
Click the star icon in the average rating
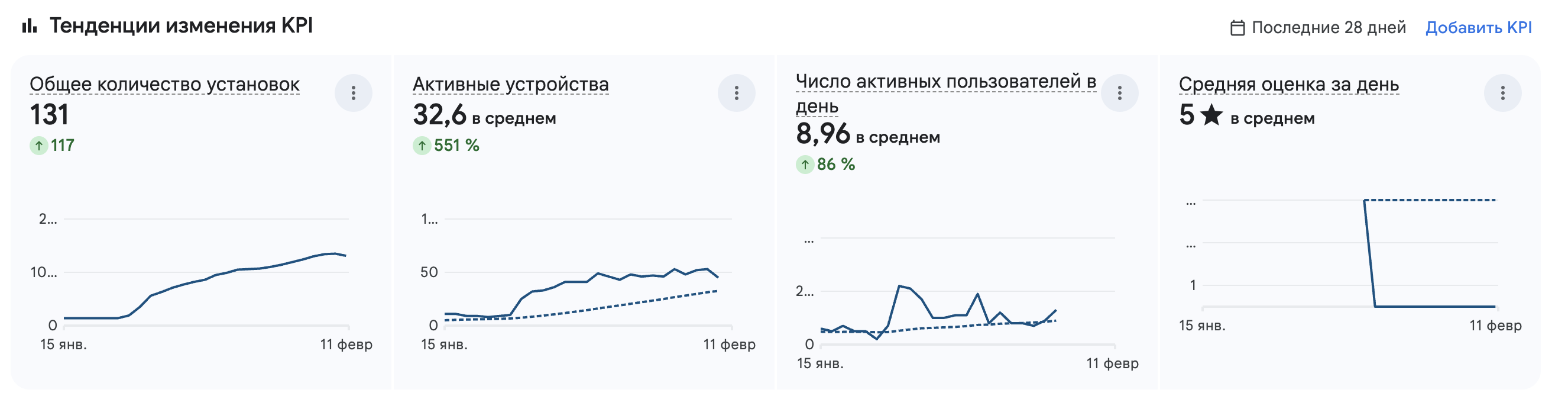click(1211, 114)
